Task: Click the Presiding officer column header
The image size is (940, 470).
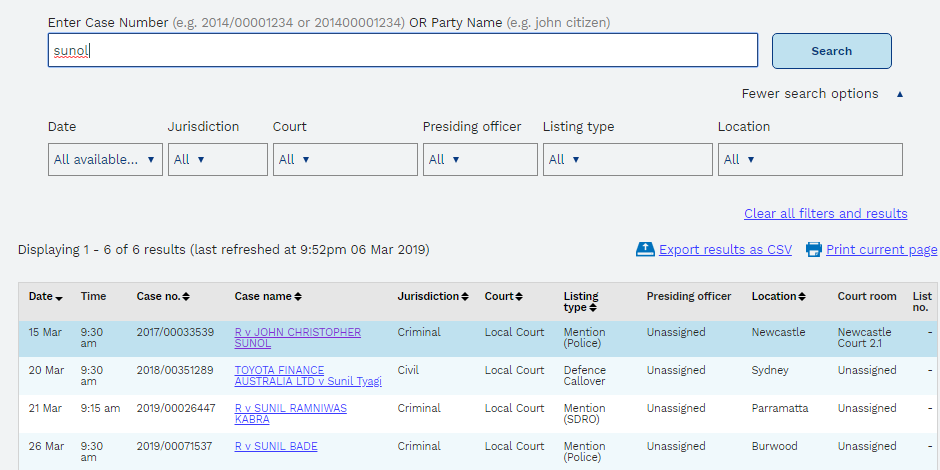Action: (x=689, y=296)
